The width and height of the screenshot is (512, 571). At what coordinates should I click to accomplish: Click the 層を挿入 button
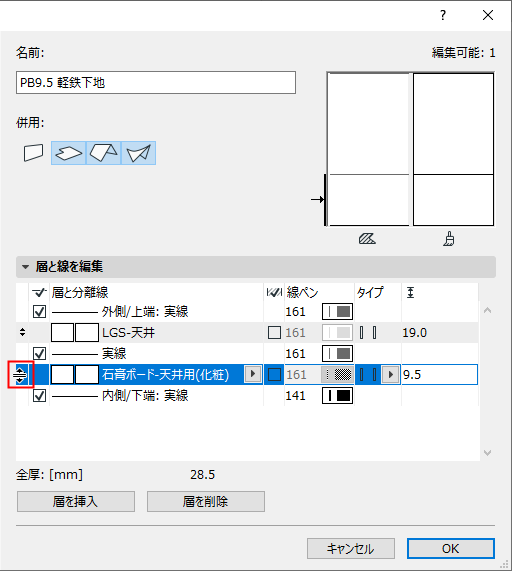[x=76, y=501]
